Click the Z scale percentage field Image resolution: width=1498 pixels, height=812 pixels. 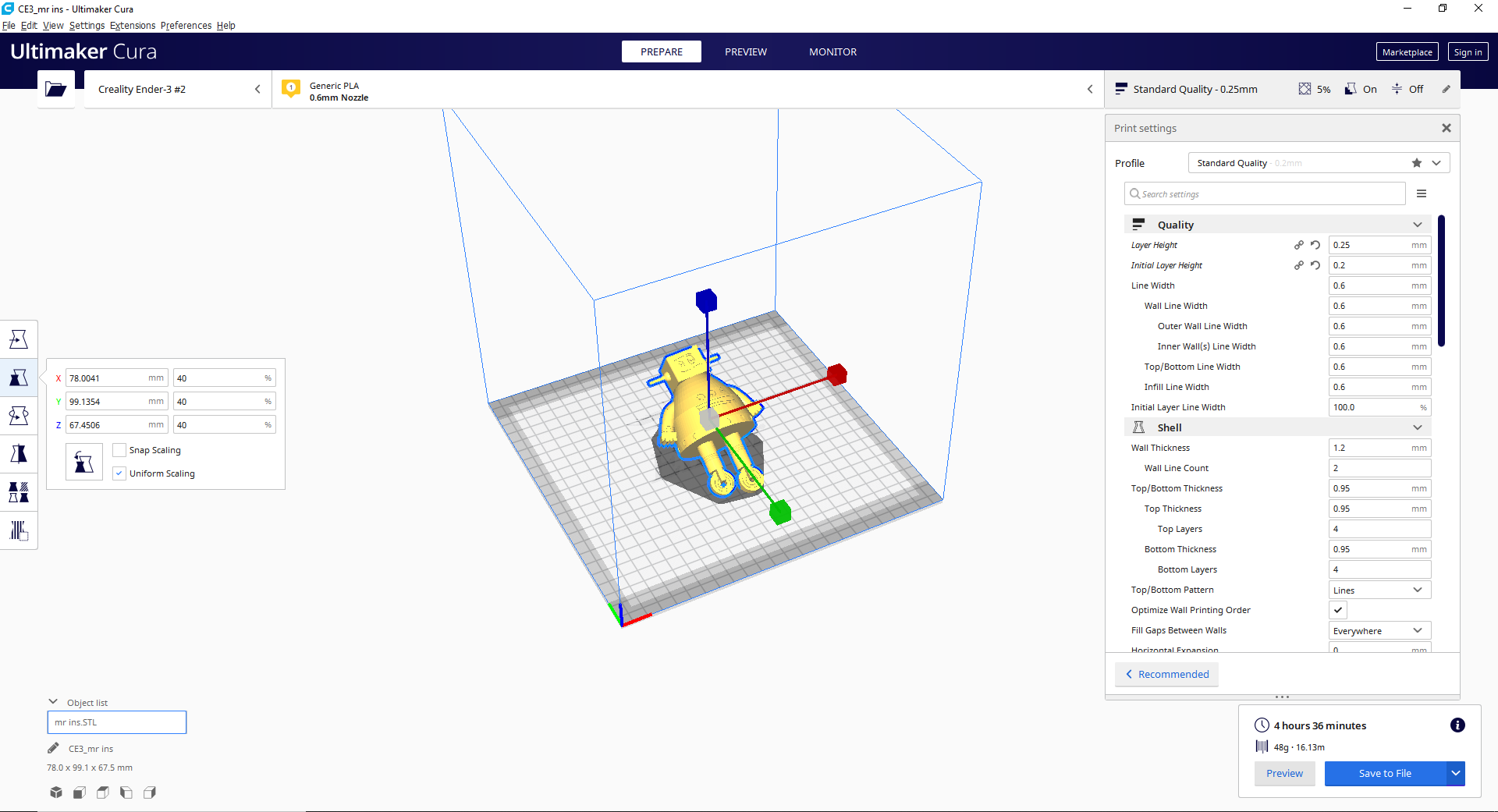click(x=225, y=425)
